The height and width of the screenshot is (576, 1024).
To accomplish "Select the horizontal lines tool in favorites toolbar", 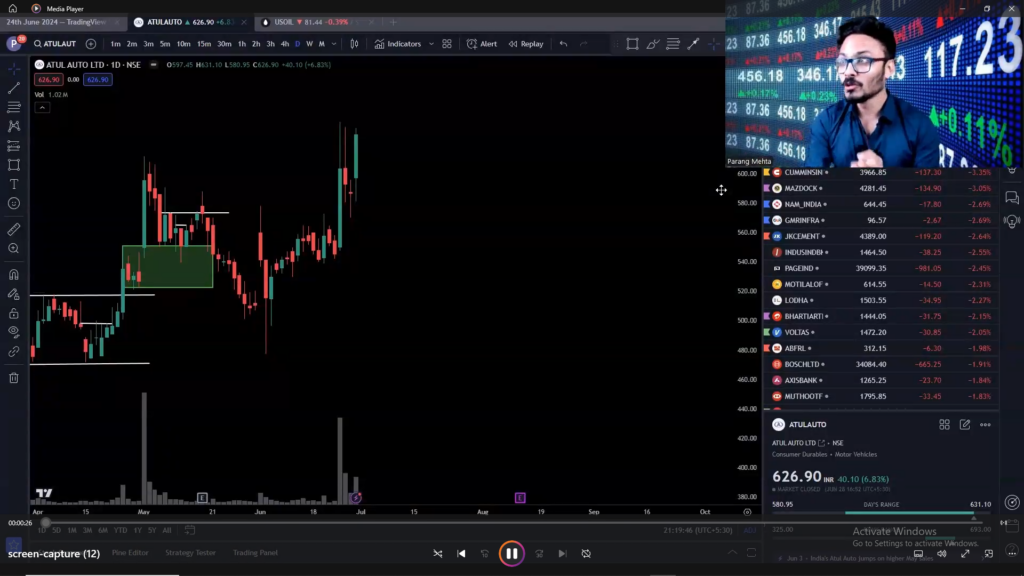I will tap(673, 44).
